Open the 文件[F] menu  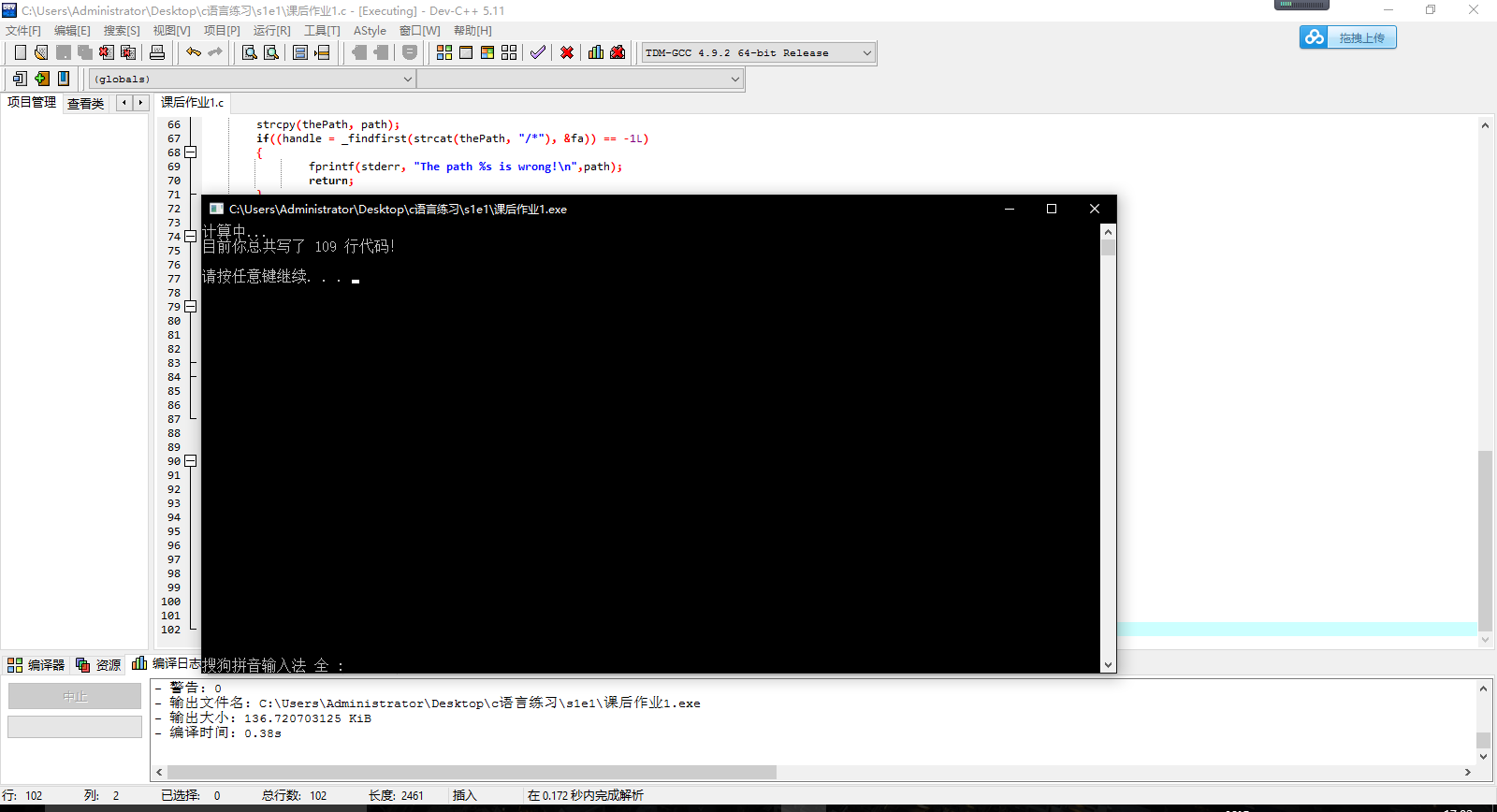[23, 31]
